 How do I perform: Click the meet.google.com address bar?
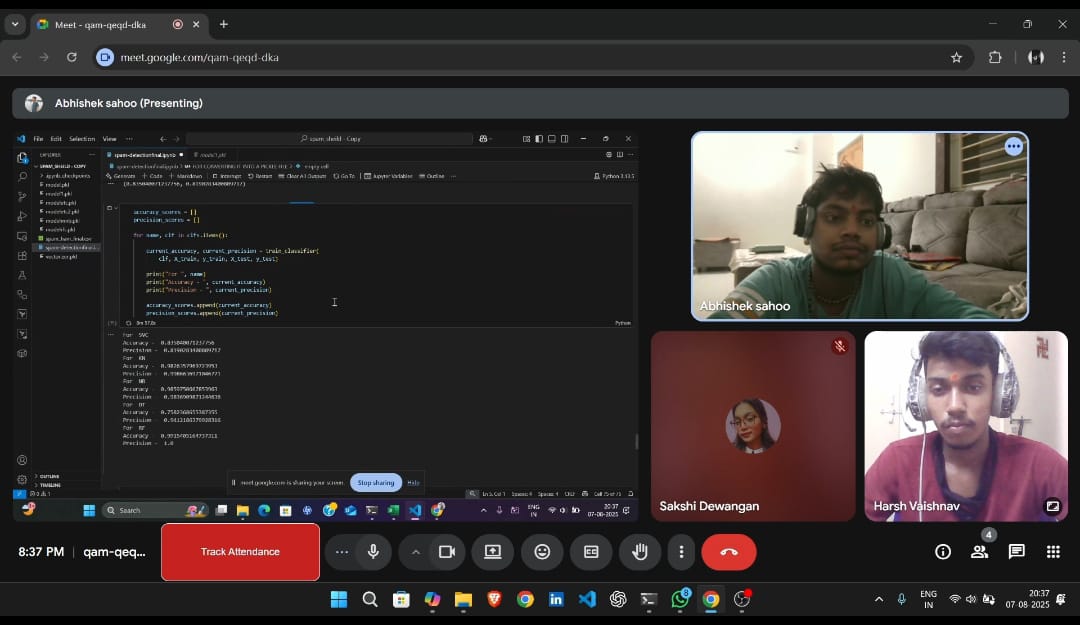click(500, 57)
